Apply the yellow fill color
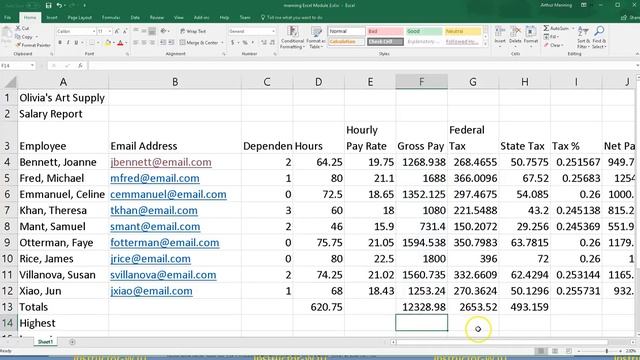The image size is (640, 360). tap(108, 43)
